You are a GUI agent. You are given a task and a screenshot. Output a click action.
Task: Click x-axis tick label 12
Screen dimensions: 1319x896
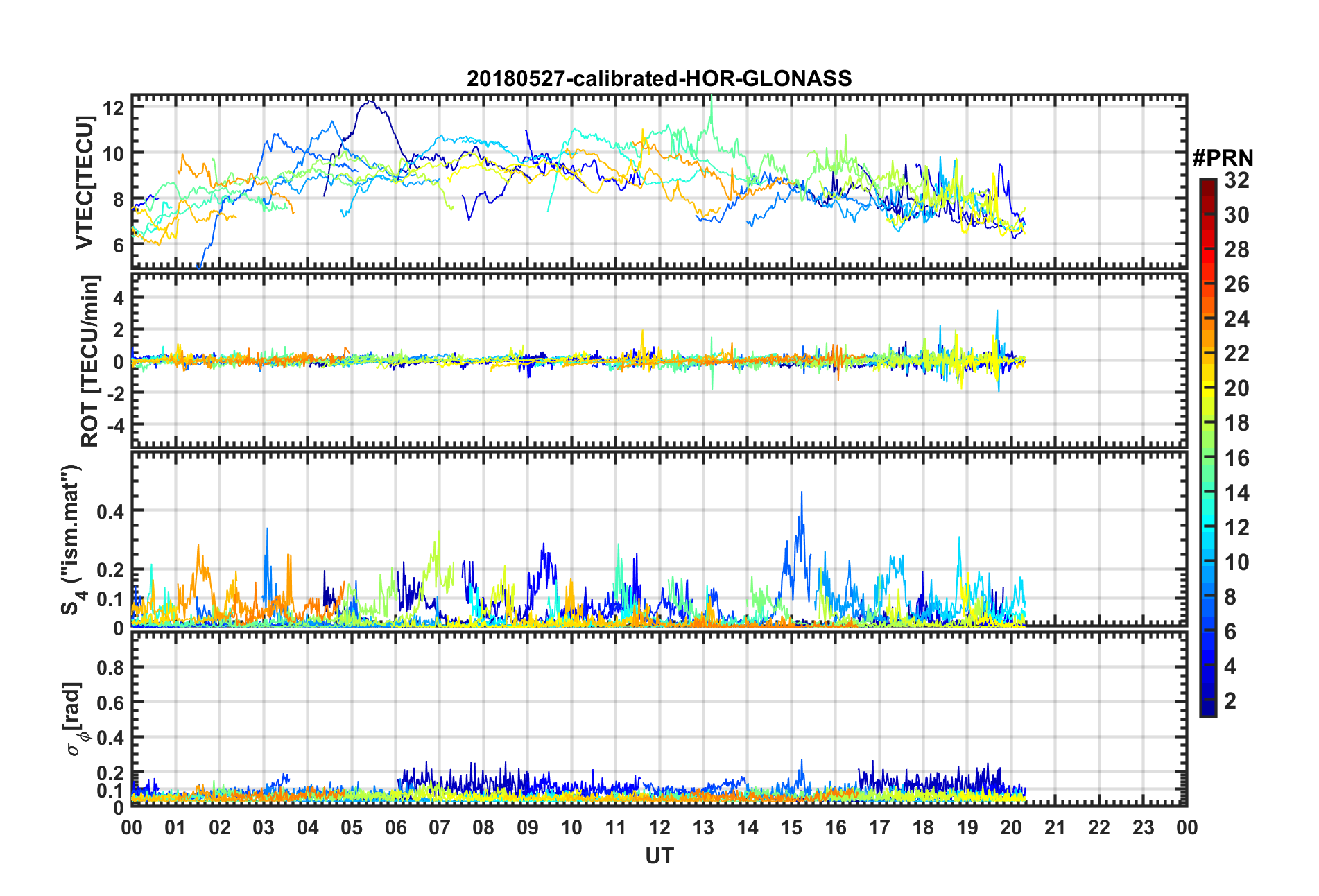click(x=659, y=827)
